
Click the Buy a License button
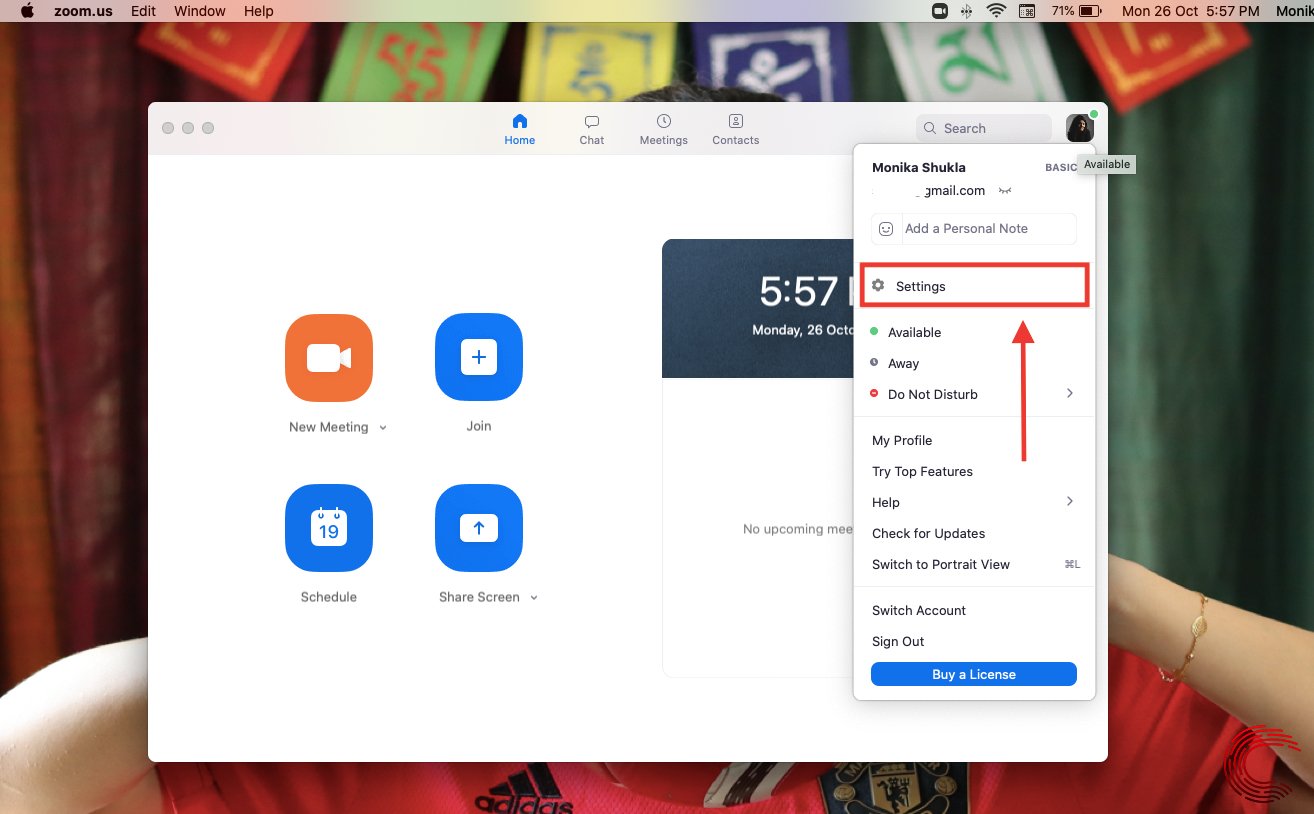coord(973,674)
